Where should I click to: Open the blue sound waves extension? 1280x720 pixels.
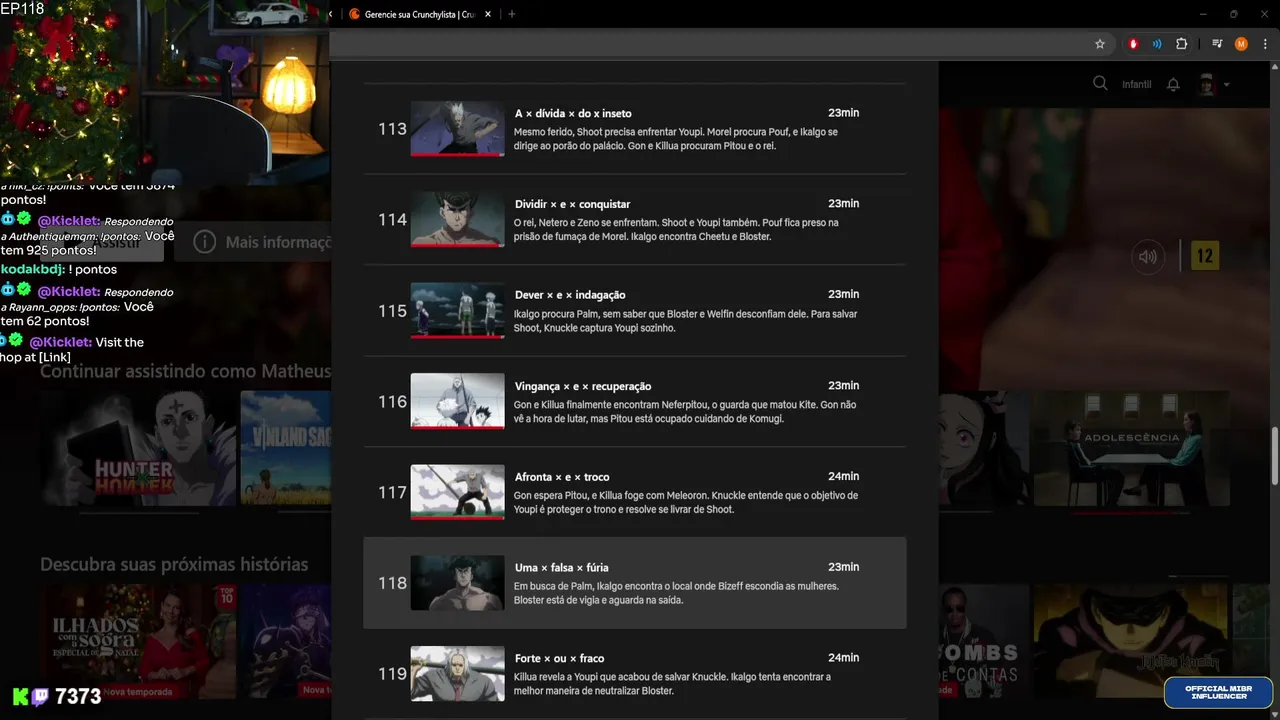[1157, 44]
